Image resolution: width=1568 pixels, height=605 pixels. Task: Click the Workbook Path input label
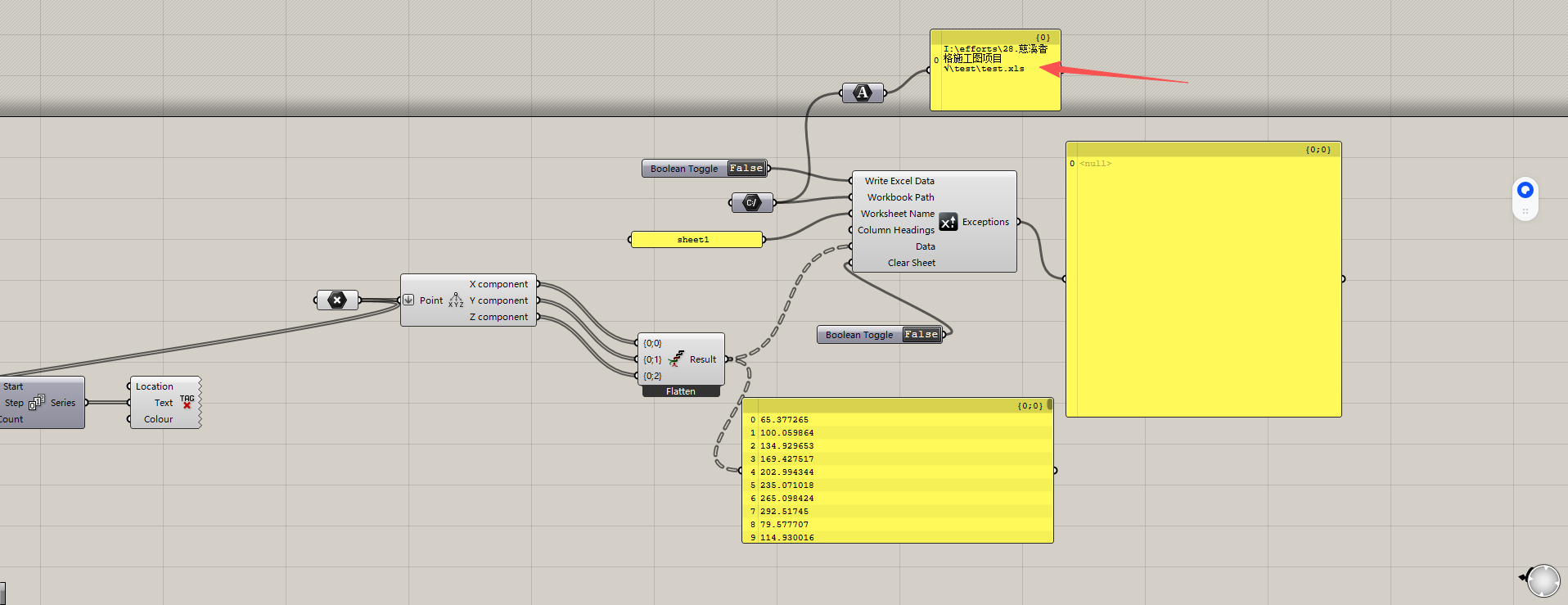tap(900, 197)
